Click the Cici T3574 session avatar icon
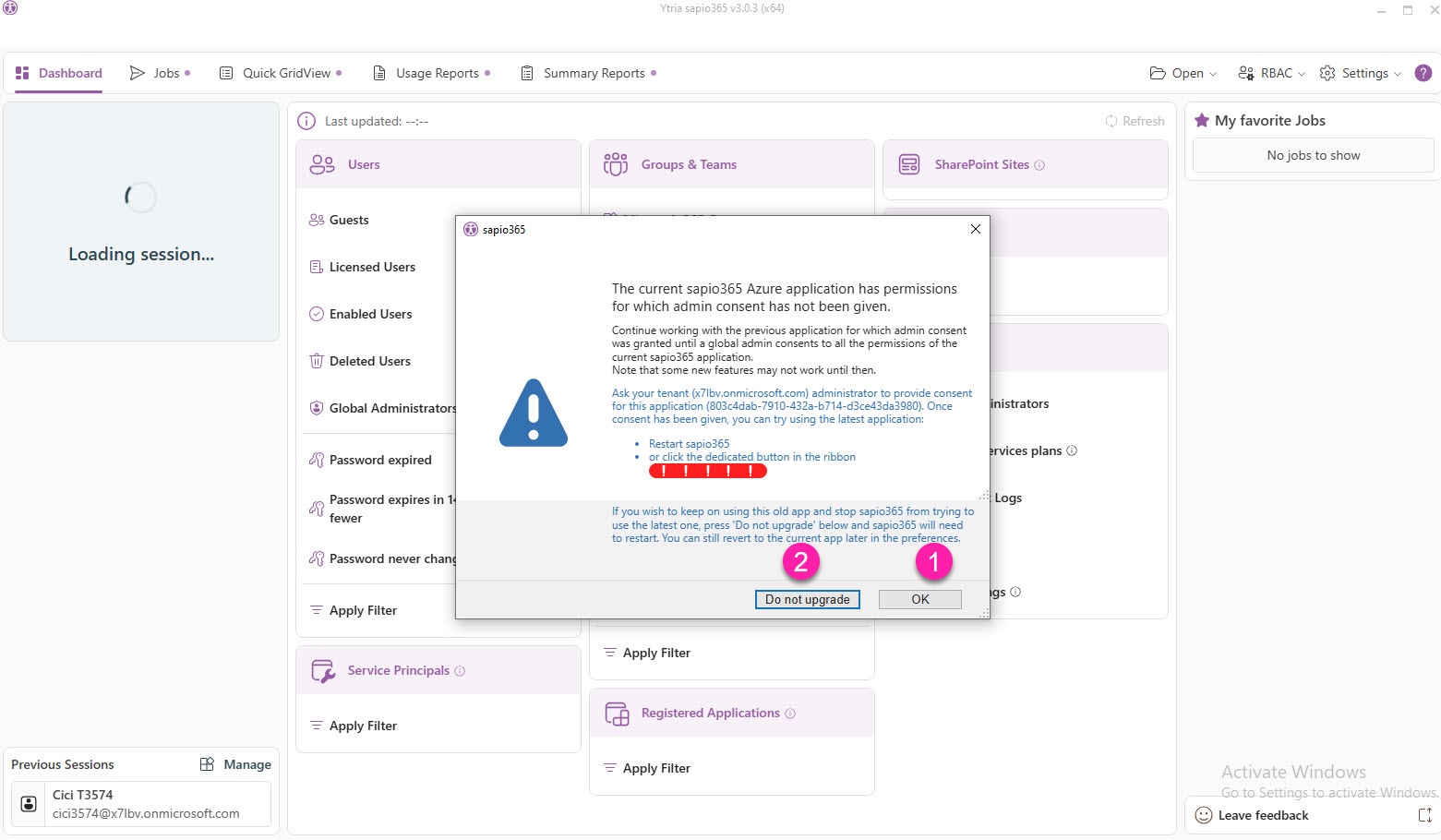The height and width of the screenshot is (840, 1441). 29,804
